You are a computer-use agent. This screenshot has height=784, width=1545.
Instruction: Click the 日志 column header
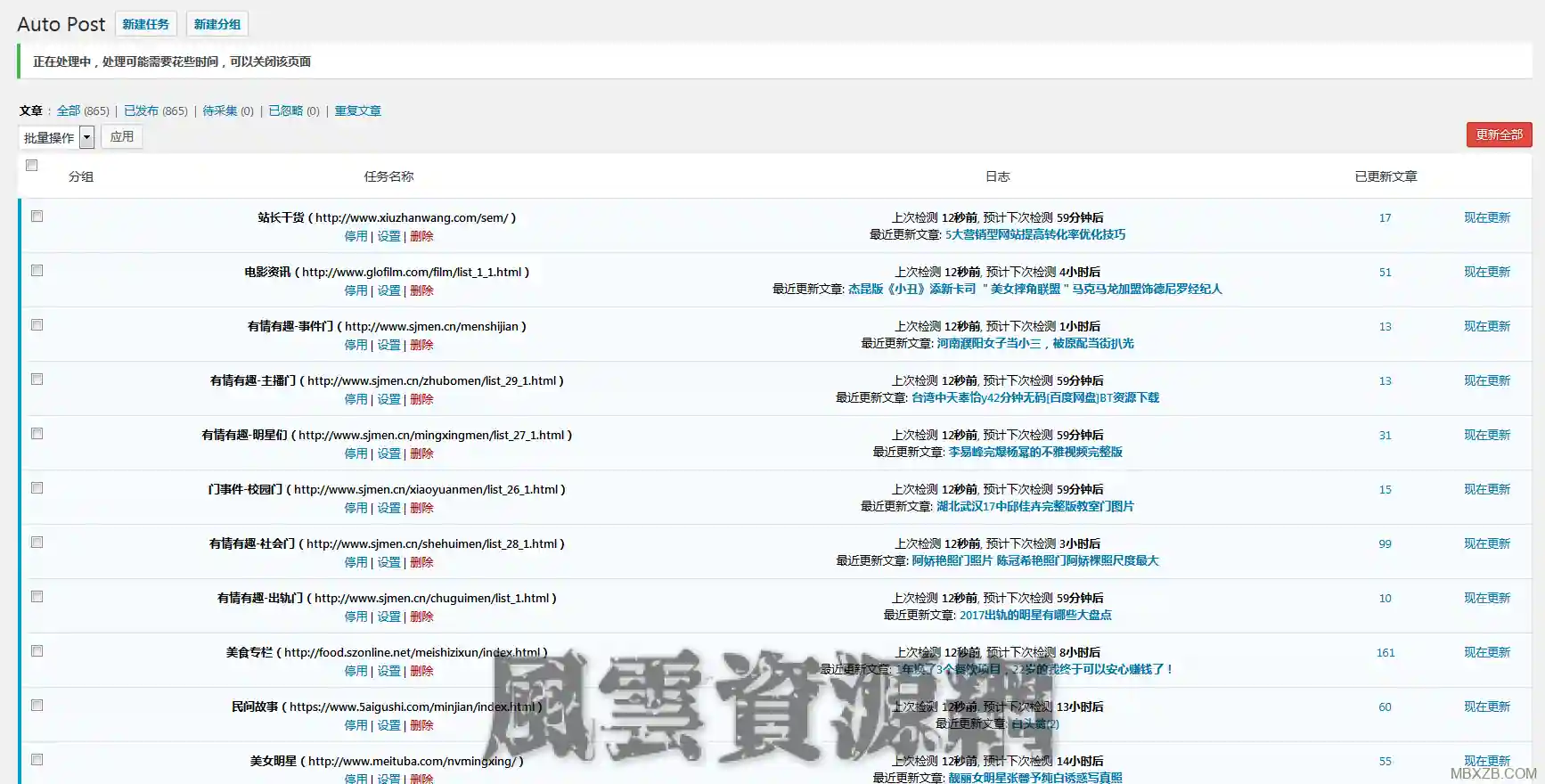click(997, 176)
